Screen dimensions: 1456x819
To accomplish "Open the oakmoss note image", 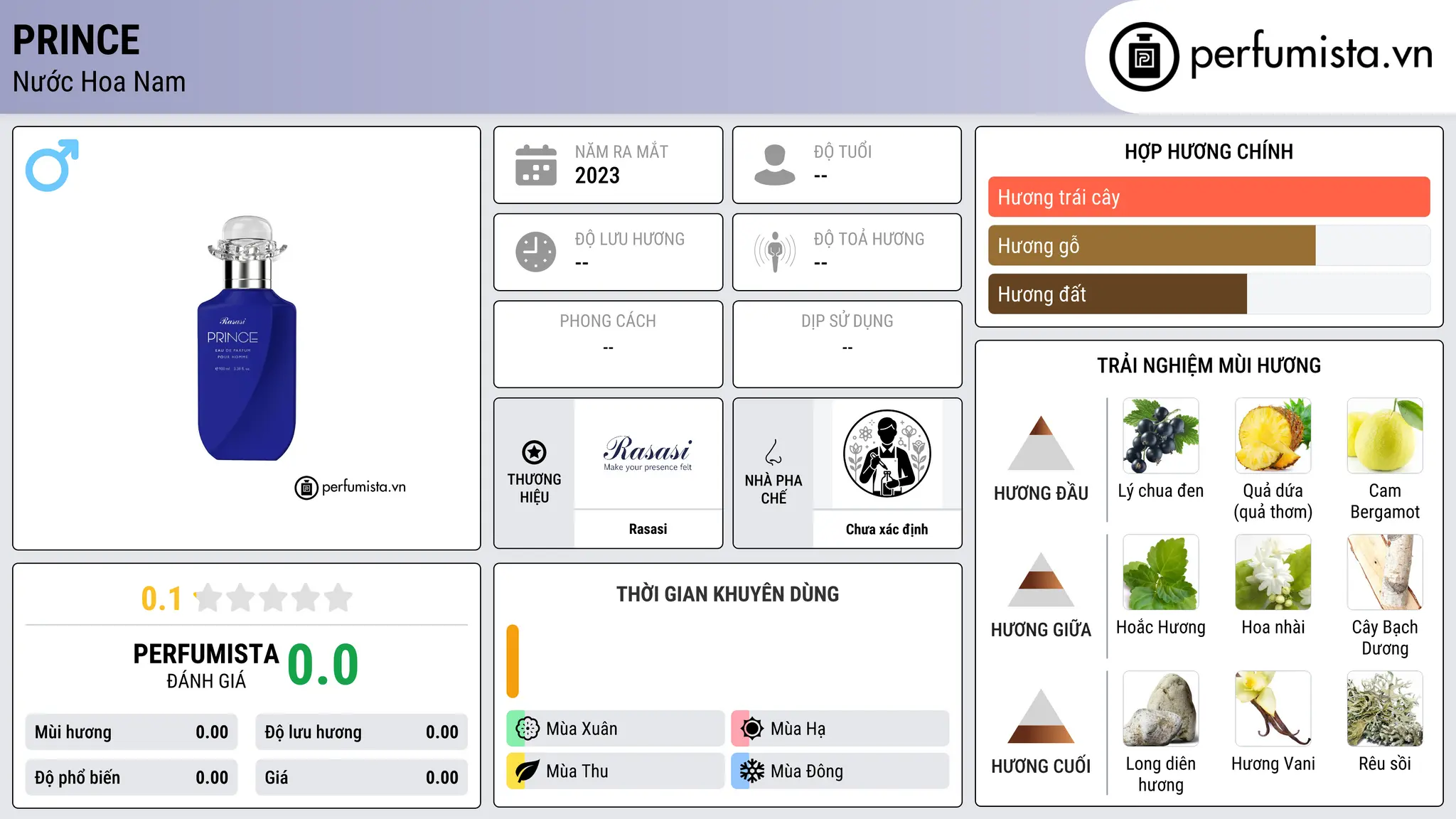I will 1385,709.
